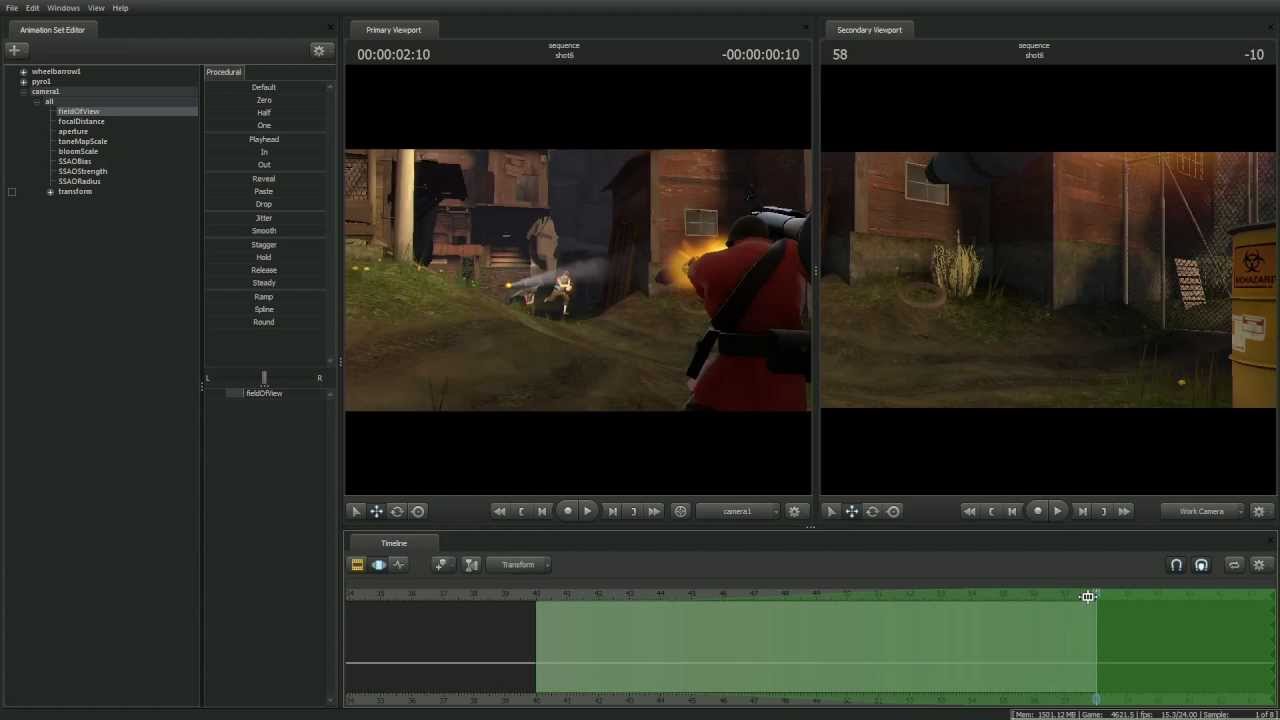The height and width of the screenshot is (720, 1280).
Task: Jump to last frame in Secondary Viewport
Action: tap(1123, 511)
